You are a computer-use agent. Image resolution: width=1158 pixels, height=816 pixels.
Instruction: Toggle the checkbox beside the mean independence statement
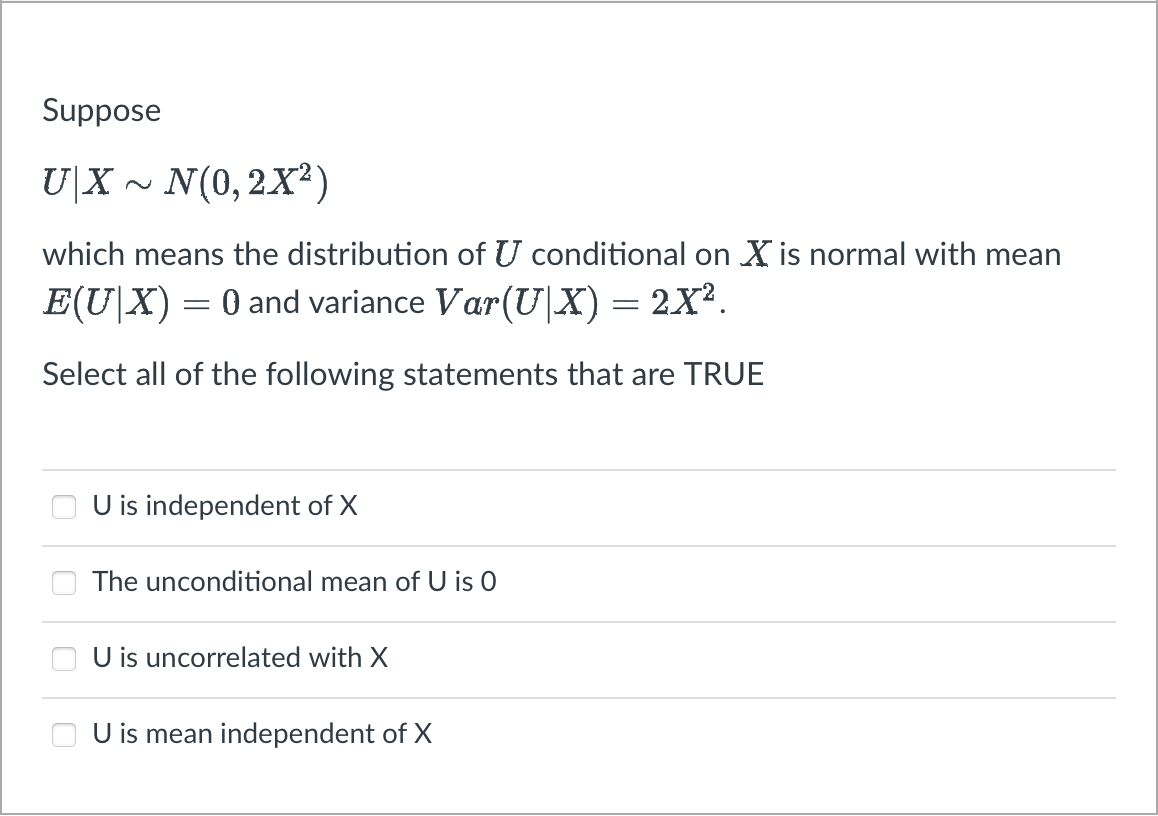click(63, 734)
